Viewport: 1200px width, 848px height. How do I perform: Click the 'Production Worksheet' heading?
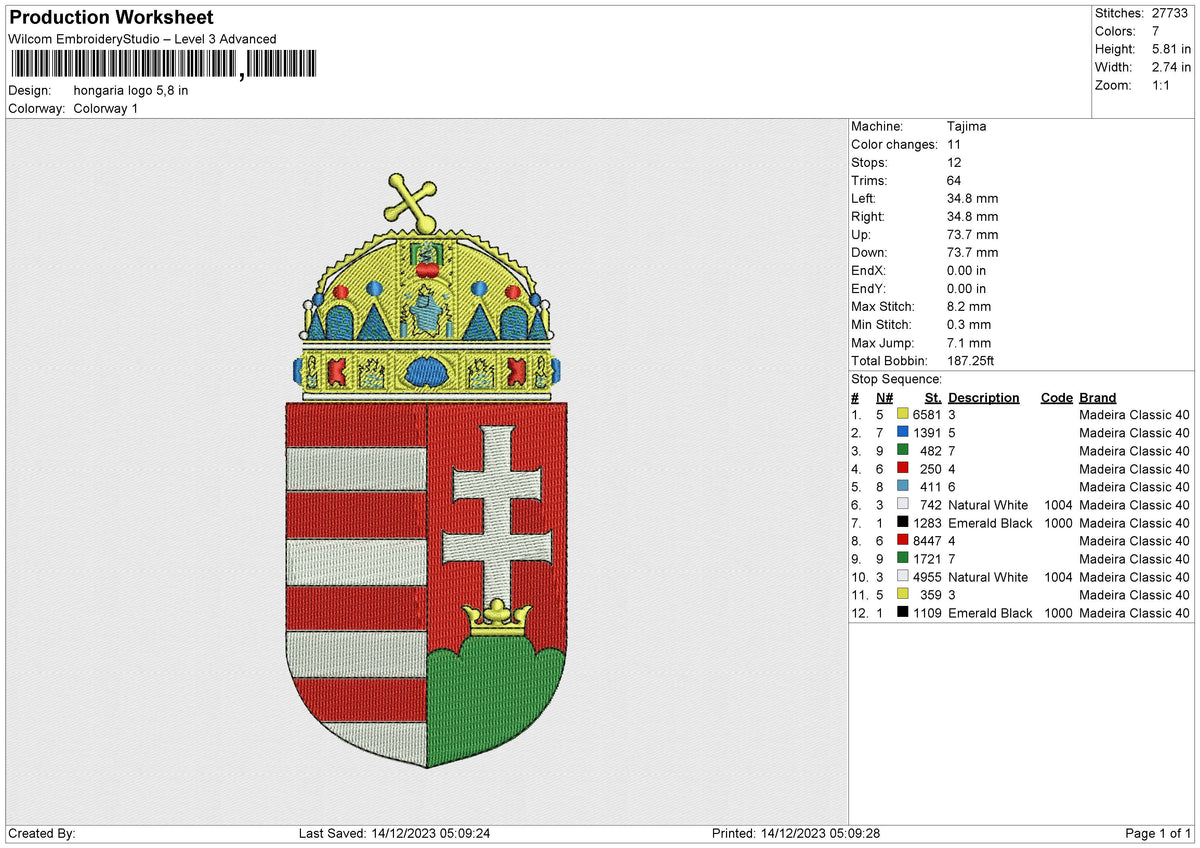click(x=111, y=18)
